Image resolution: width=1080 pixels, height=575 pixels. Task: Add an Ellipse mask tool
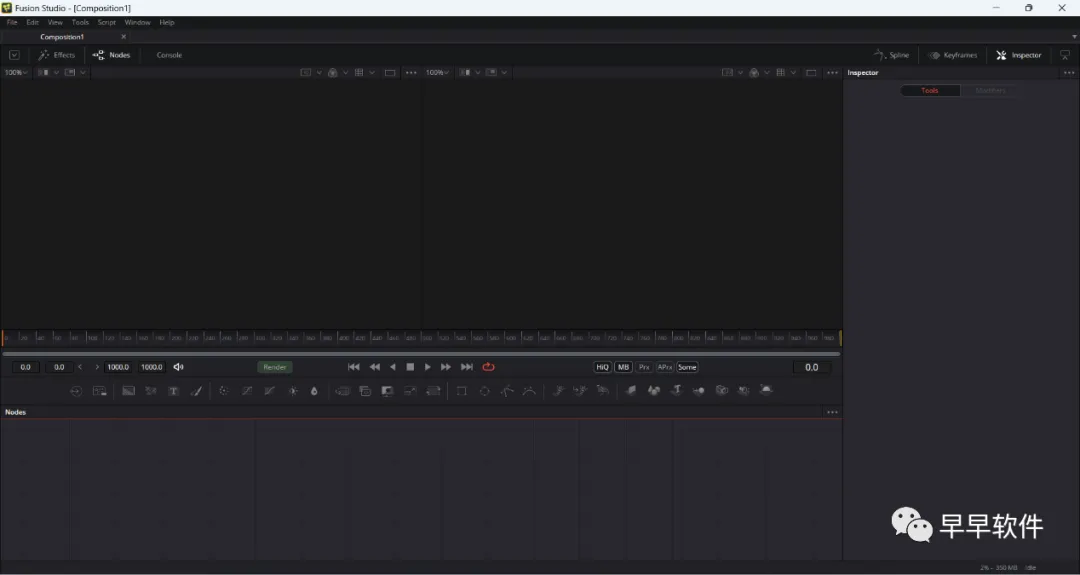pos(484,390)
